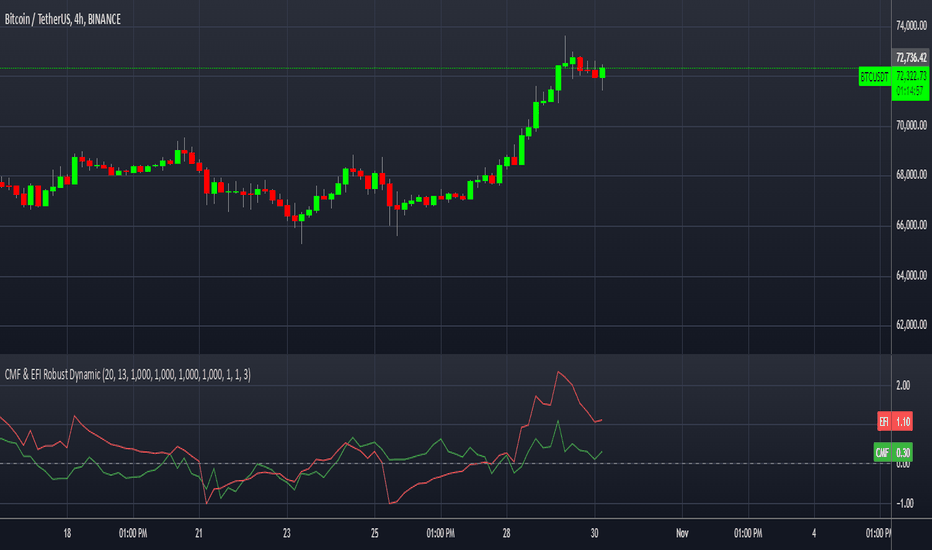932x550 pixels.
Task: Click the -1.00 indicator scale label
Action: pyautogui.click(x=903, y=503)
